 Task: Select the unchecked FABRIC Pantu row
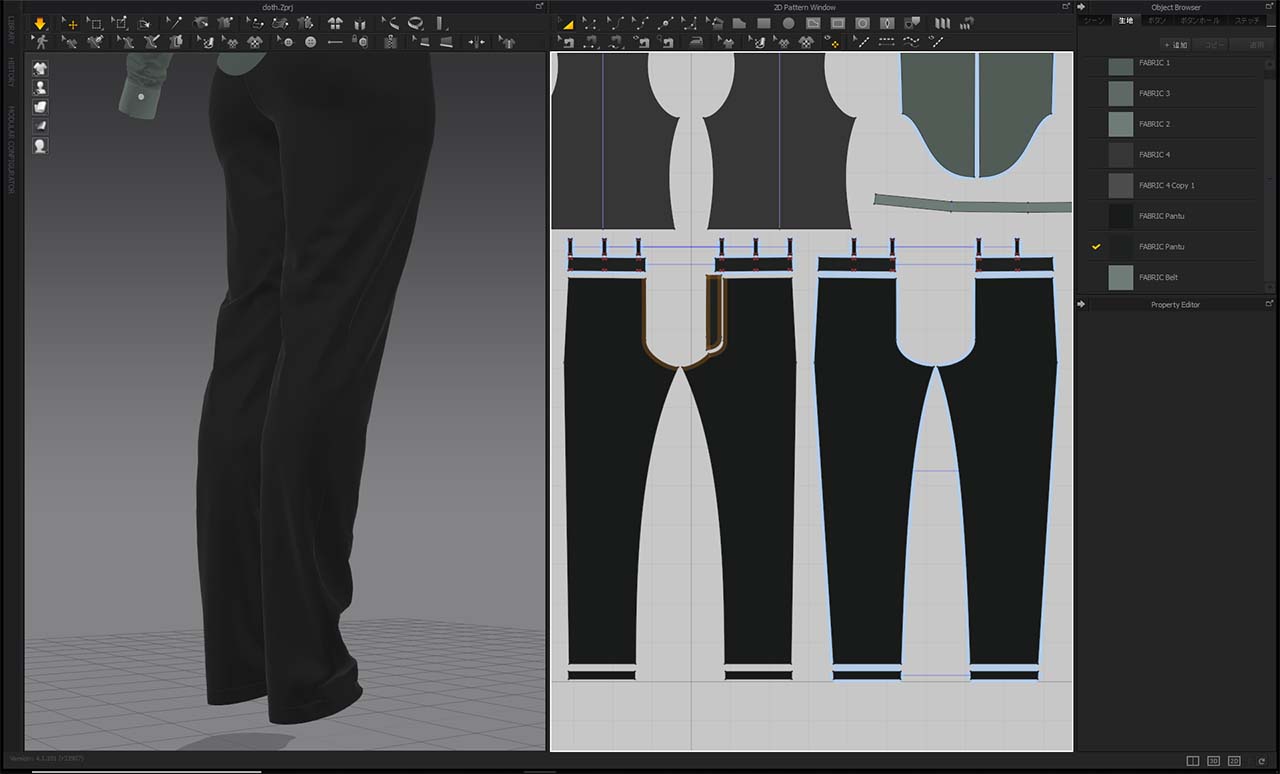pos(1173,216)
